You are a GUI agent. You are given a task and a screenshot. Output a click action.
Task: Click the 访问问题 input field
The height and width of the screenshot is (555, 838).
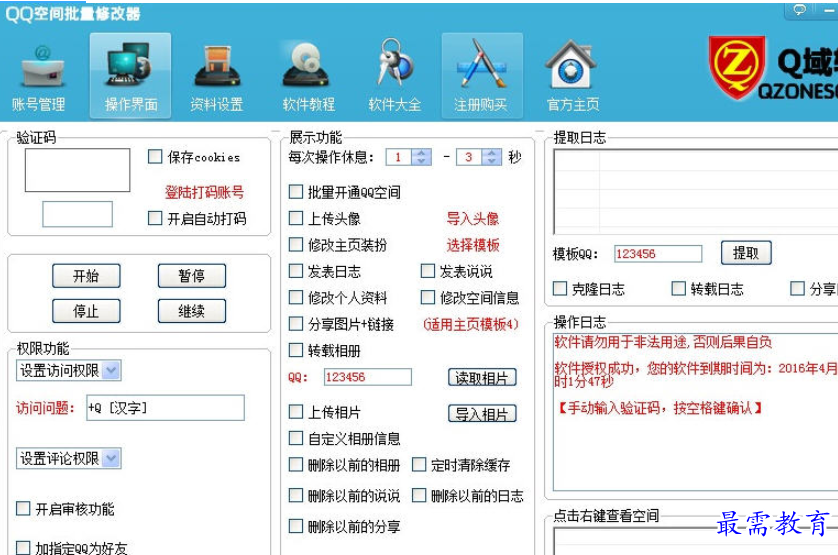(x=165, y=407)
